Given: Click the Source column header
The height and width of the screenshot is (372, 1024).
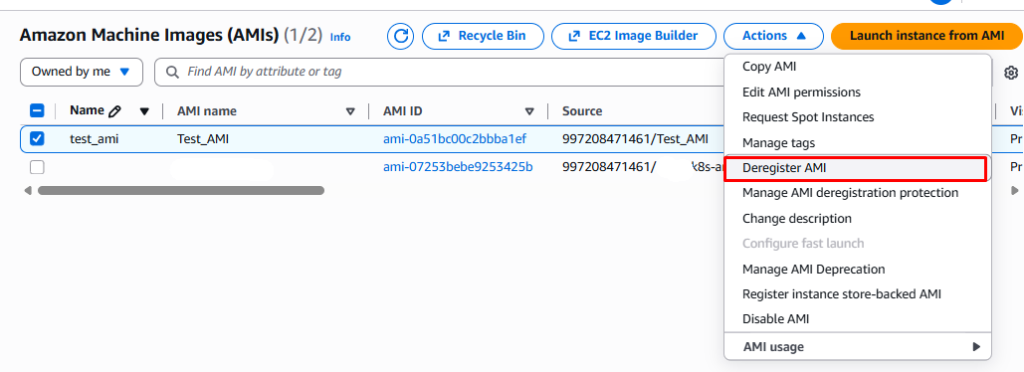Looking at the screenshot, I should 582,111.
